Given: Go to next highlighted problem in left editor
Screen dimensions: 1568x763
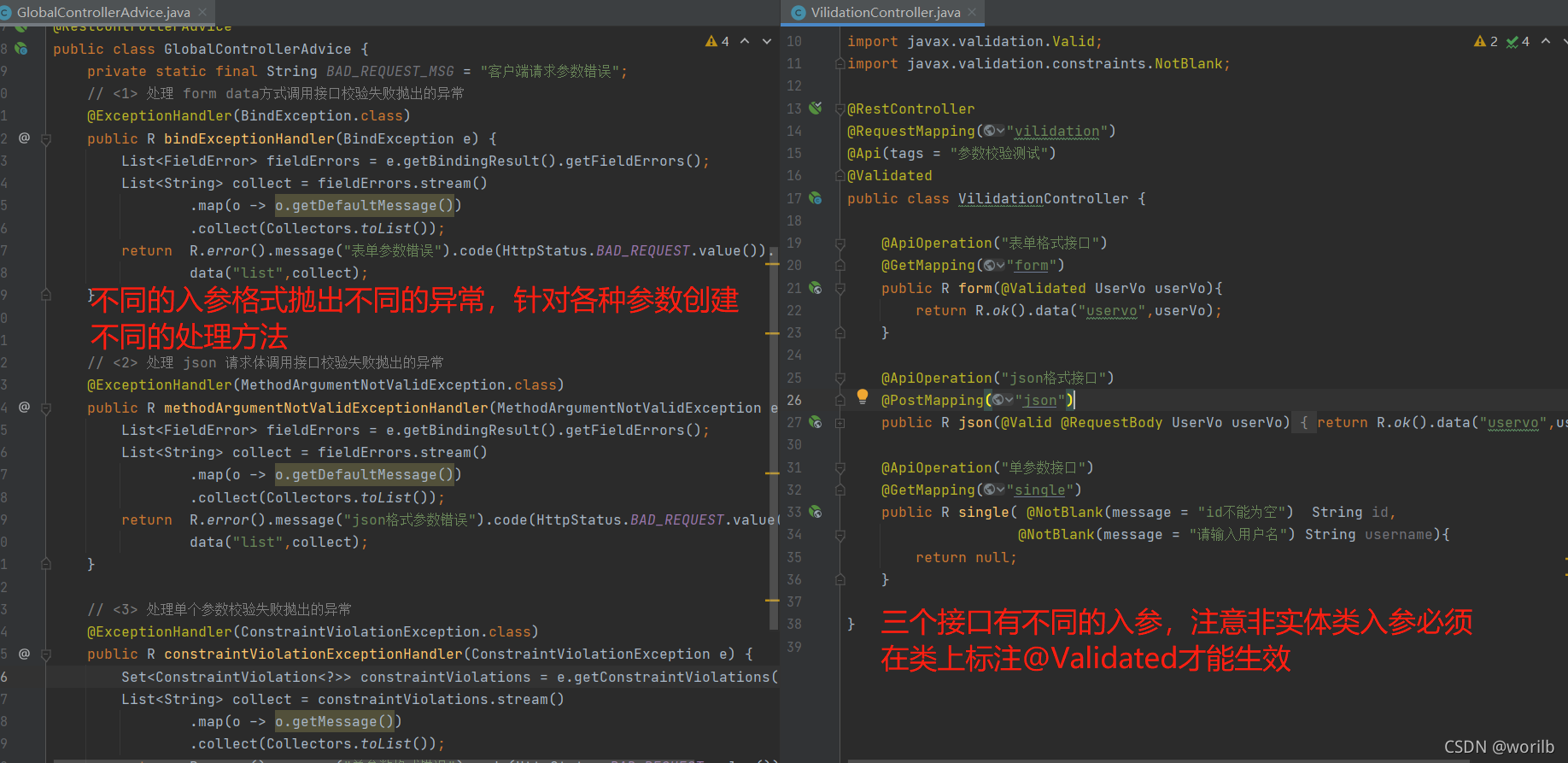Looking at the screenshot, I should [767, 41].
